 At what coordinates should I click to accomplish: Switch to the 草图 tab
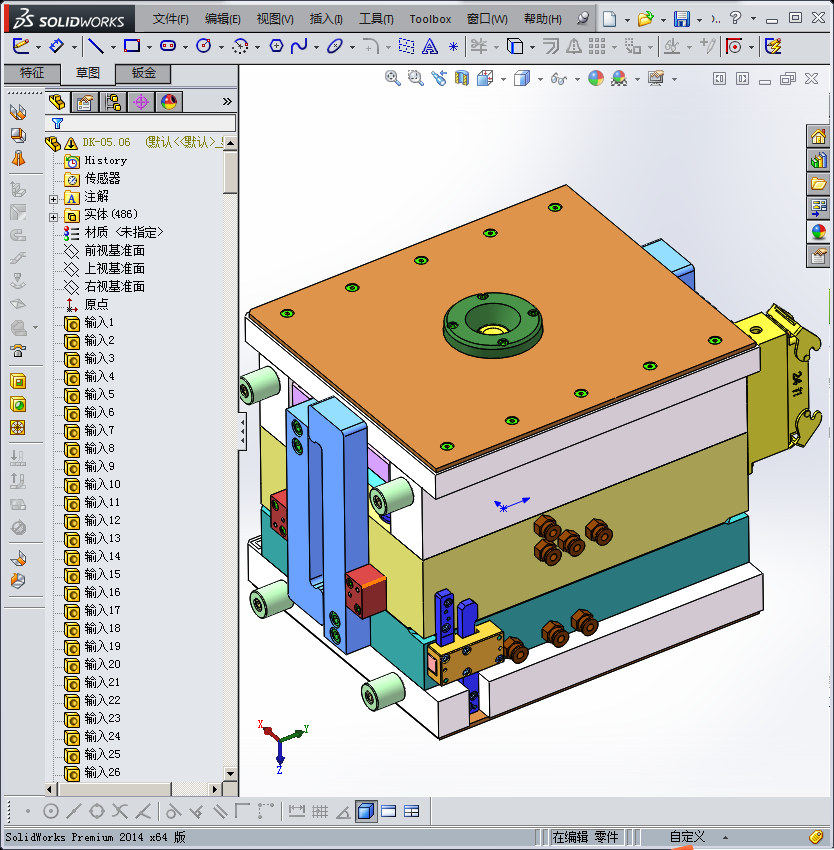click(x=87, y=73)
